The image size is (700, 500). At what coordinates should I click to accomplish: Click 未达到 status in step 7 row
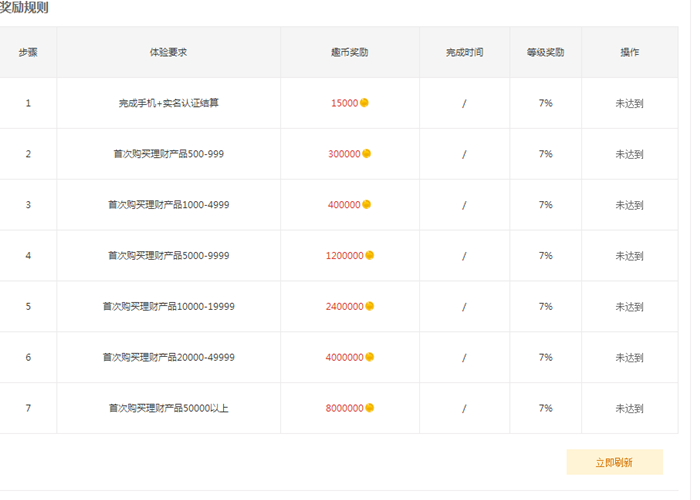click(x=629, y=408)
